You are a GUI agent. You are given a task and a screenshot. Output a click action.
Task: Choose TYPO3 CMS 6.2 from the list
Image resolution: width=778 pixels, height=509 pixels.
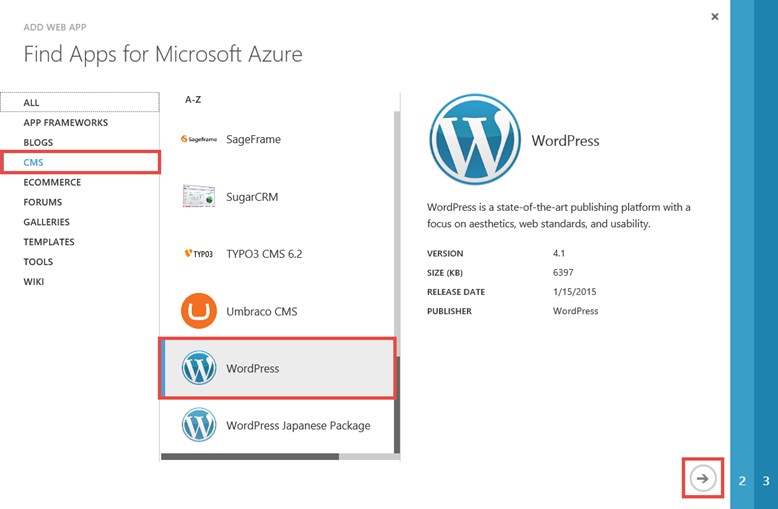(x=277, y=254)
